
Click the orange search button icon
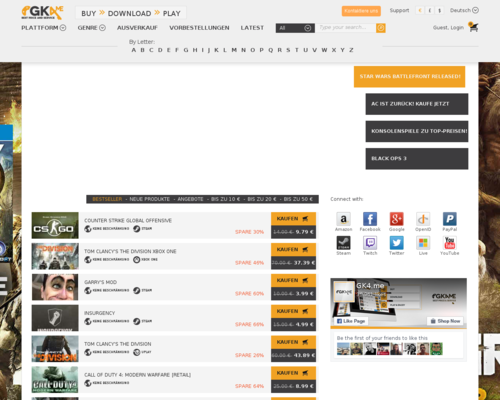coord(381,28)
